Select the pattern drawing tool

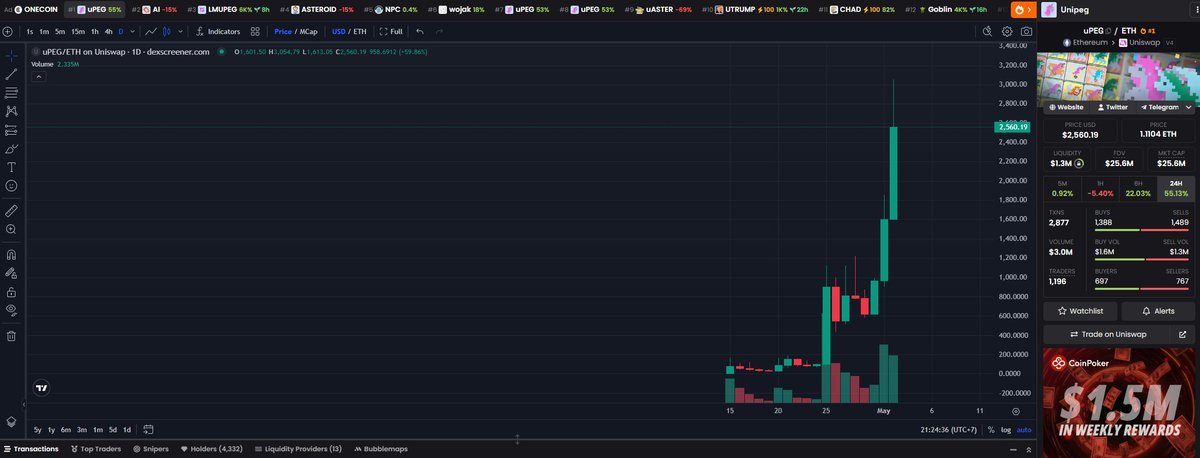click(11, 111)
